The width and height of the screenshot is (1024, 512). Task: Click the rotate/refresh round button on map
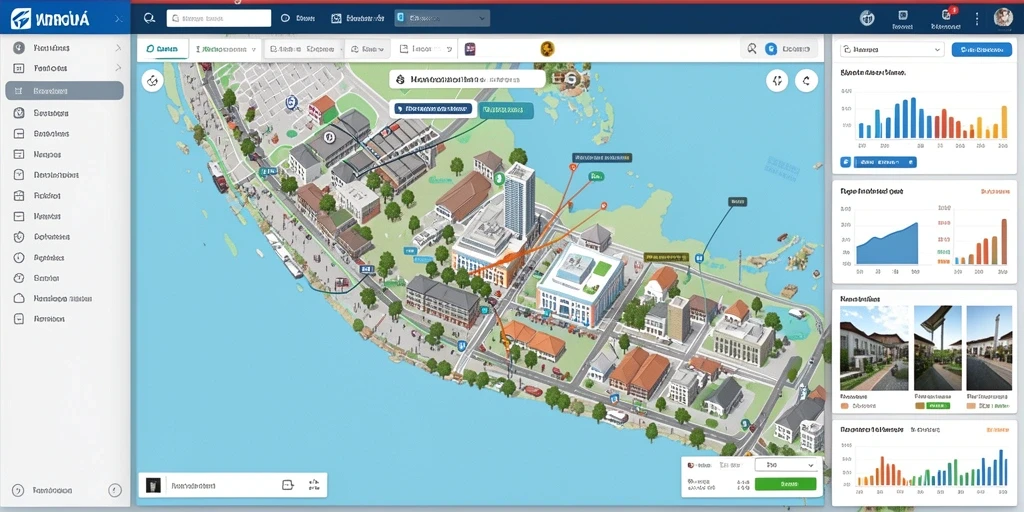click(x=807, y=80)
